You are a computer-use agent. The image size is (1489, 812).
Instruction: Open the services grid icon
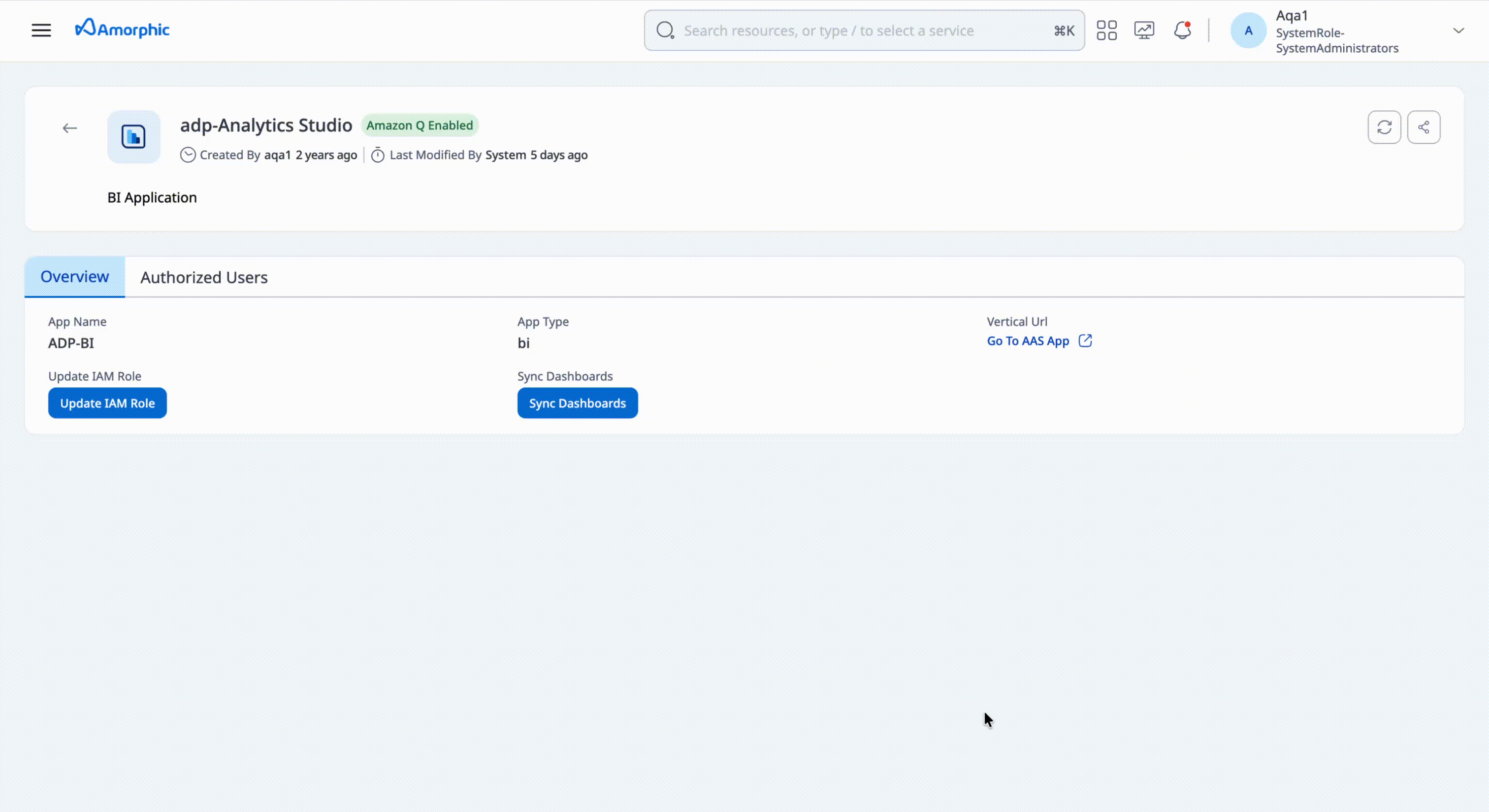pos(1106,30)
